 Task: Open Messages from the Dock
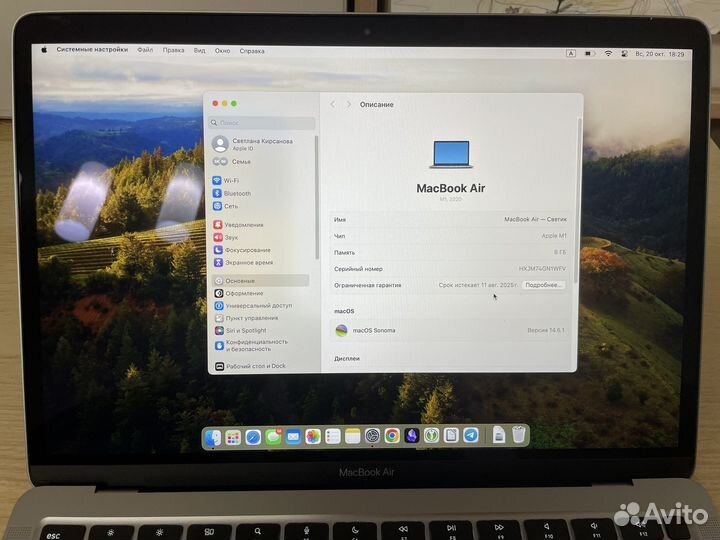(x=273, y=437)
